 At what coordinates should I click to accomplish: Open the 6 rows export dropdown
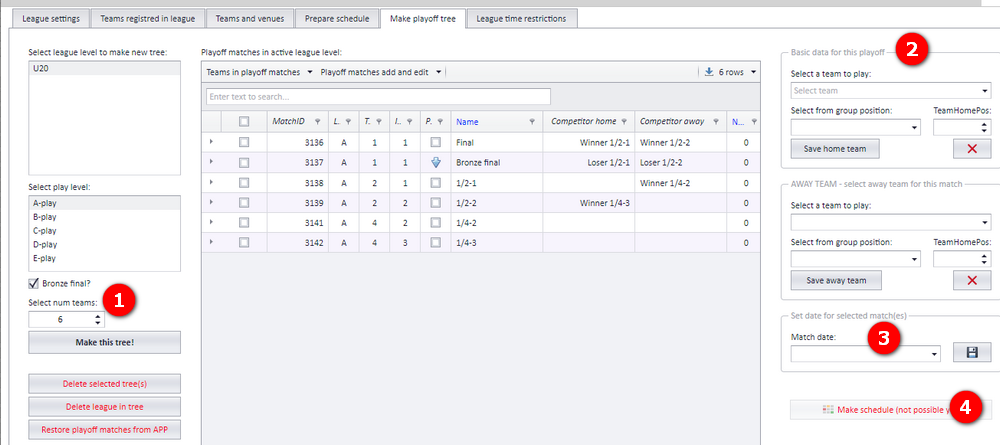(x=730, y=73)
